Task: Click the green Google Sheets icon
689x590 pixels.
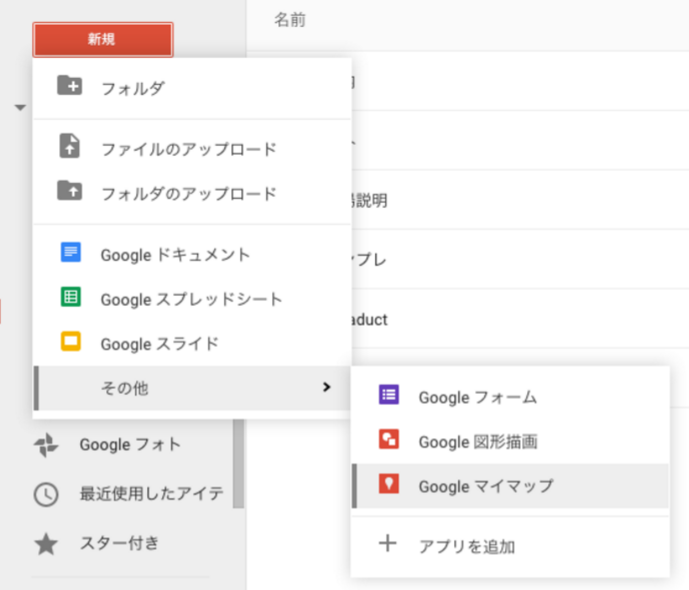Action: pyautogui.click(x=70, y=297)
